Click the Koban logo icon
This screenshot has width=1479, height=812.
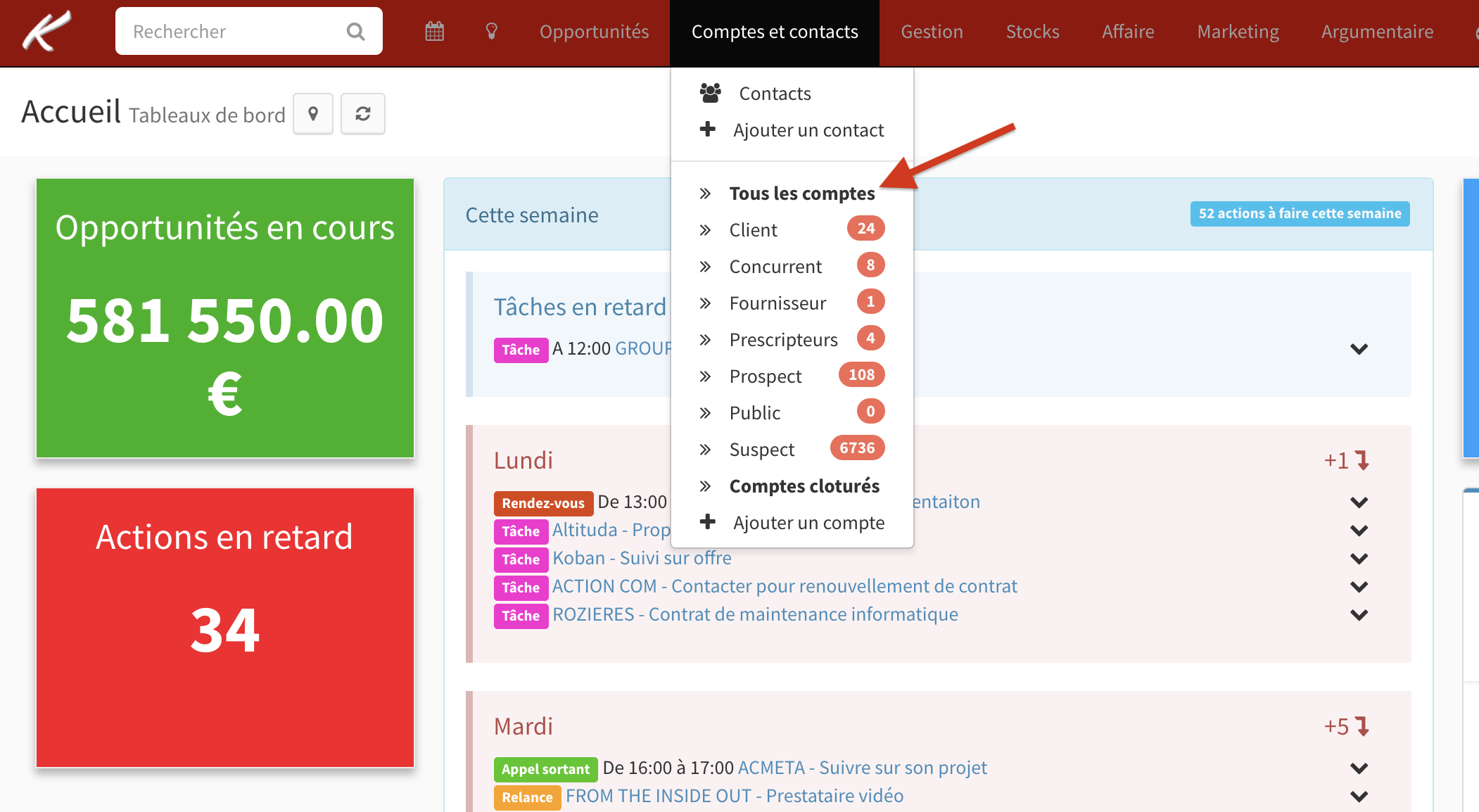click(46, 31)
